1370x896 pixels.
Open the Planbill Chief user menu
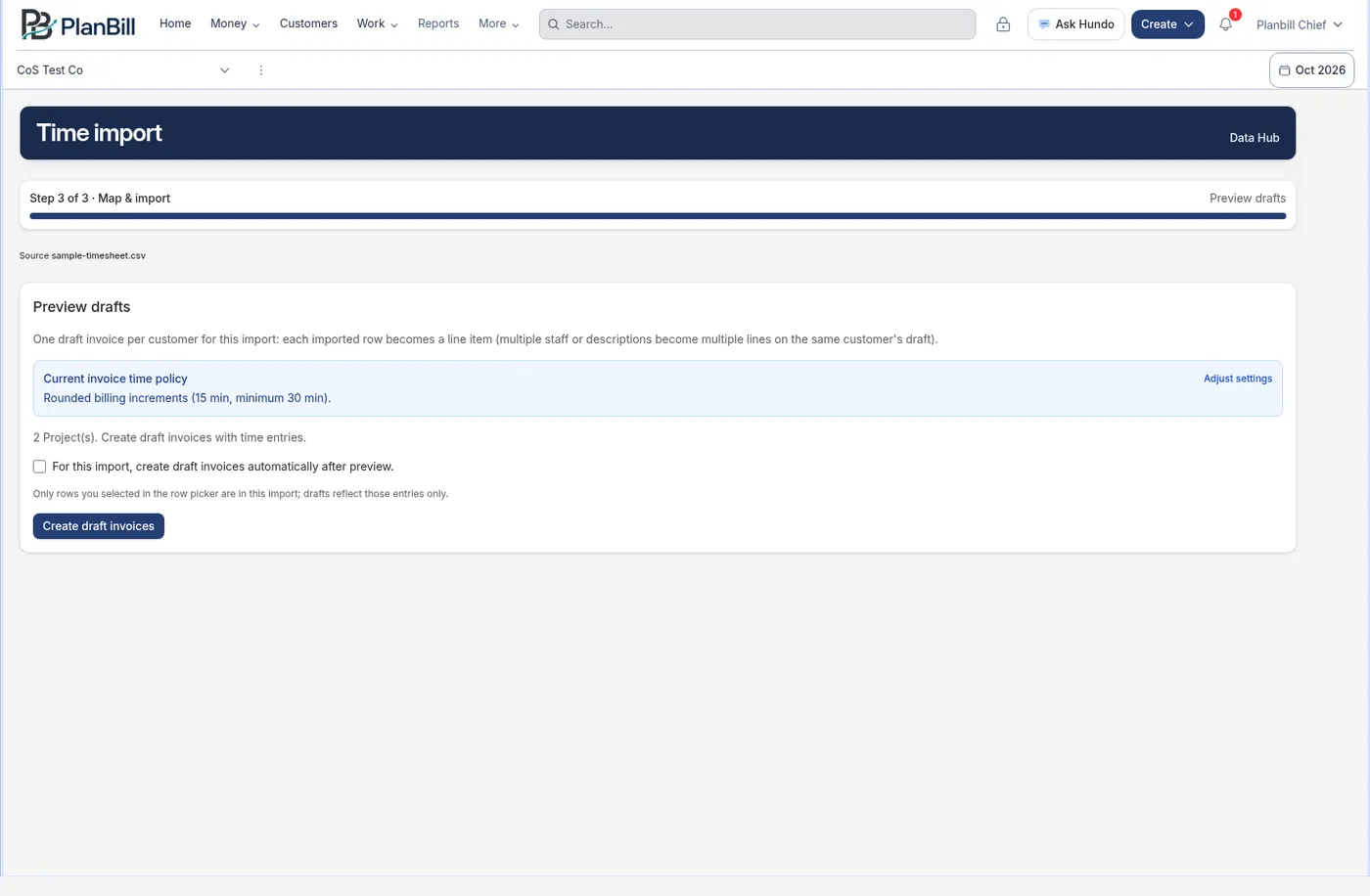click(1300, 24)
